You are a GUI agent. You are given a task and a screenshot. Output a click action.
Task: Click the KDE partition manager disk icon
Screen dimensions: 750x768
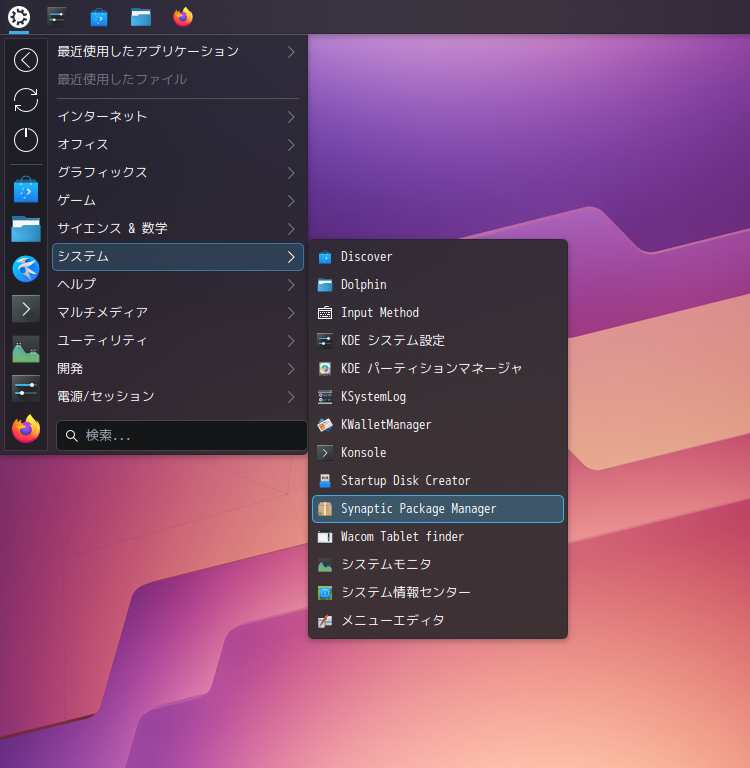point(325,369)
